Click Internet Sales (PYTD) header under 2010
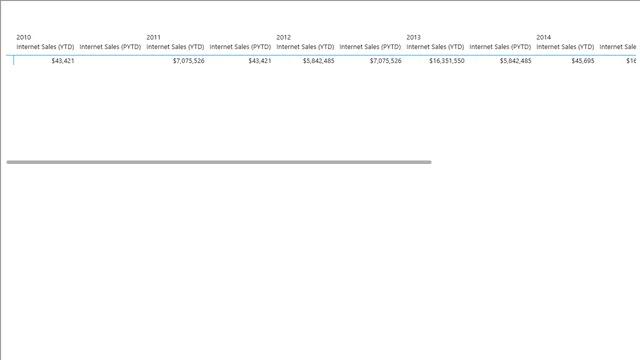Viewport: 640px width, 360px height. (110, 47)
